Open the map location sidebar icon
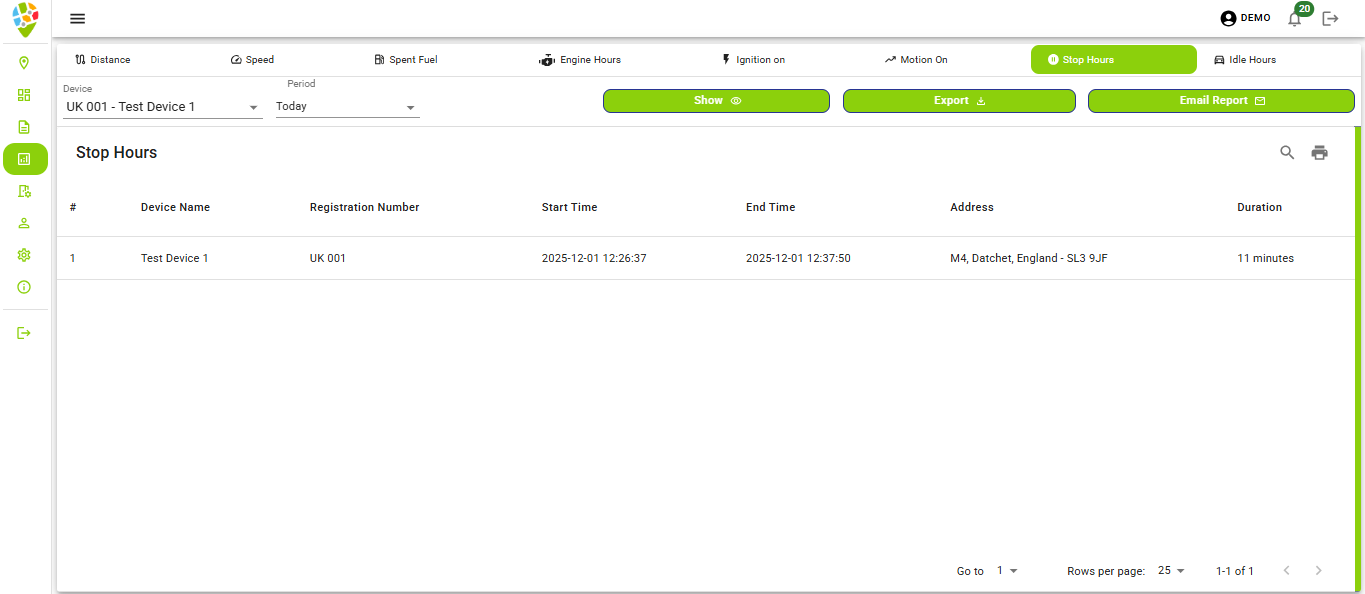Screen dimensions: 1365x594 click(24, 63)
